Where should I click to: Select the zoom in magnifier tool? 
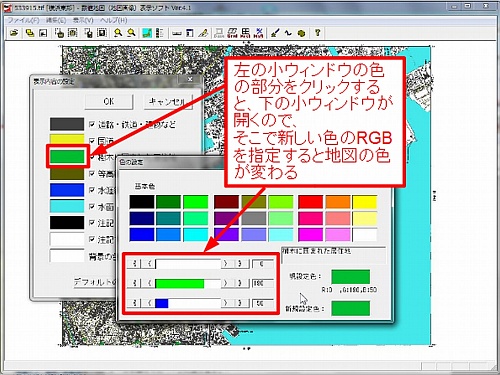tap(118, 33)
